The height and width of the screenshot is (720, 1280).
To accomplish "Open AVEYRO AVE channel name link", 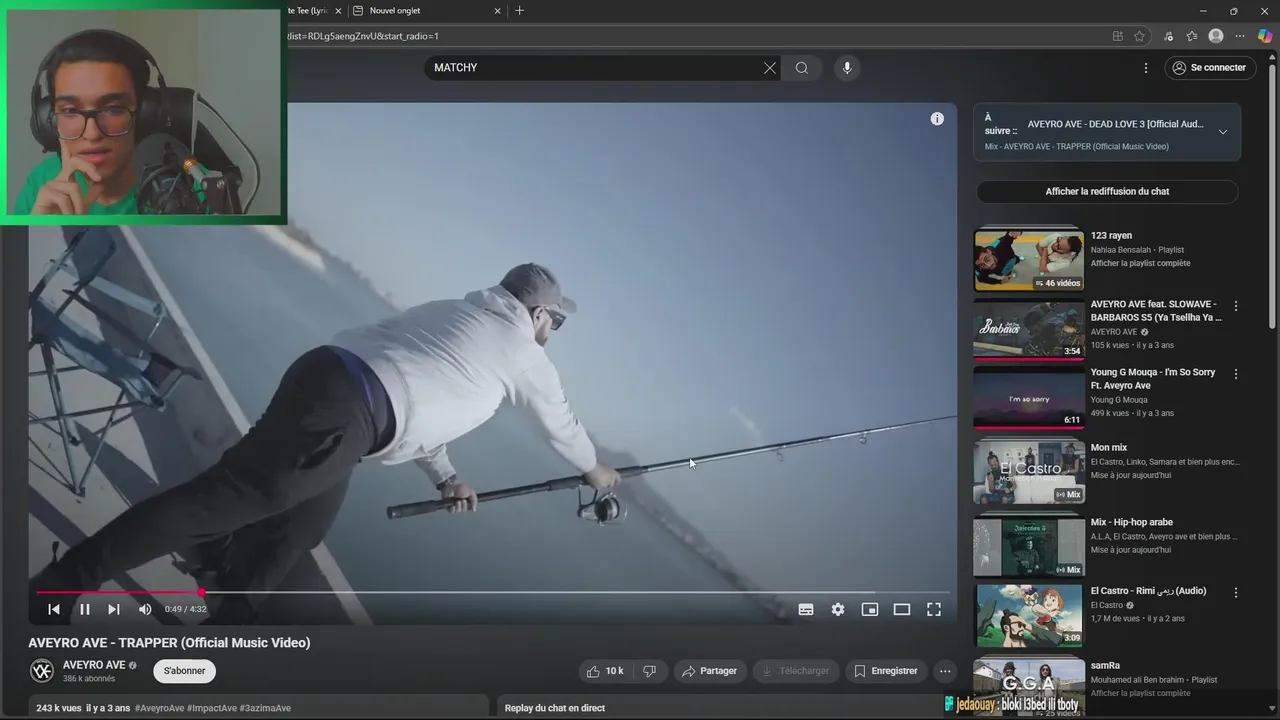I will (94, 665).
